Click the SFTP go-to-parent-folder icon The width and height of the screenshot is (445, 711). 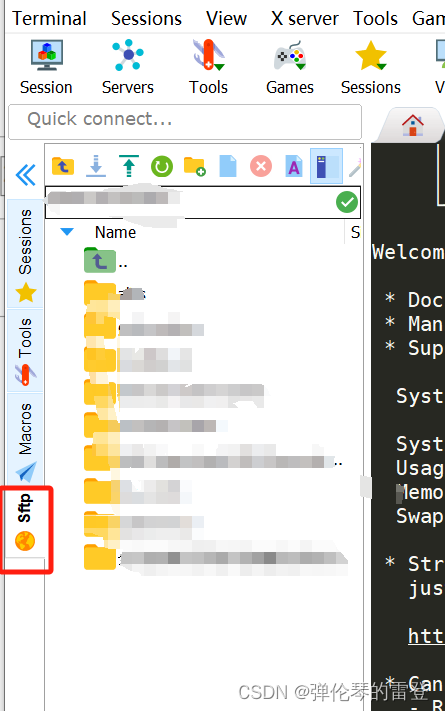pyautogui.click(x=63, y=166)
